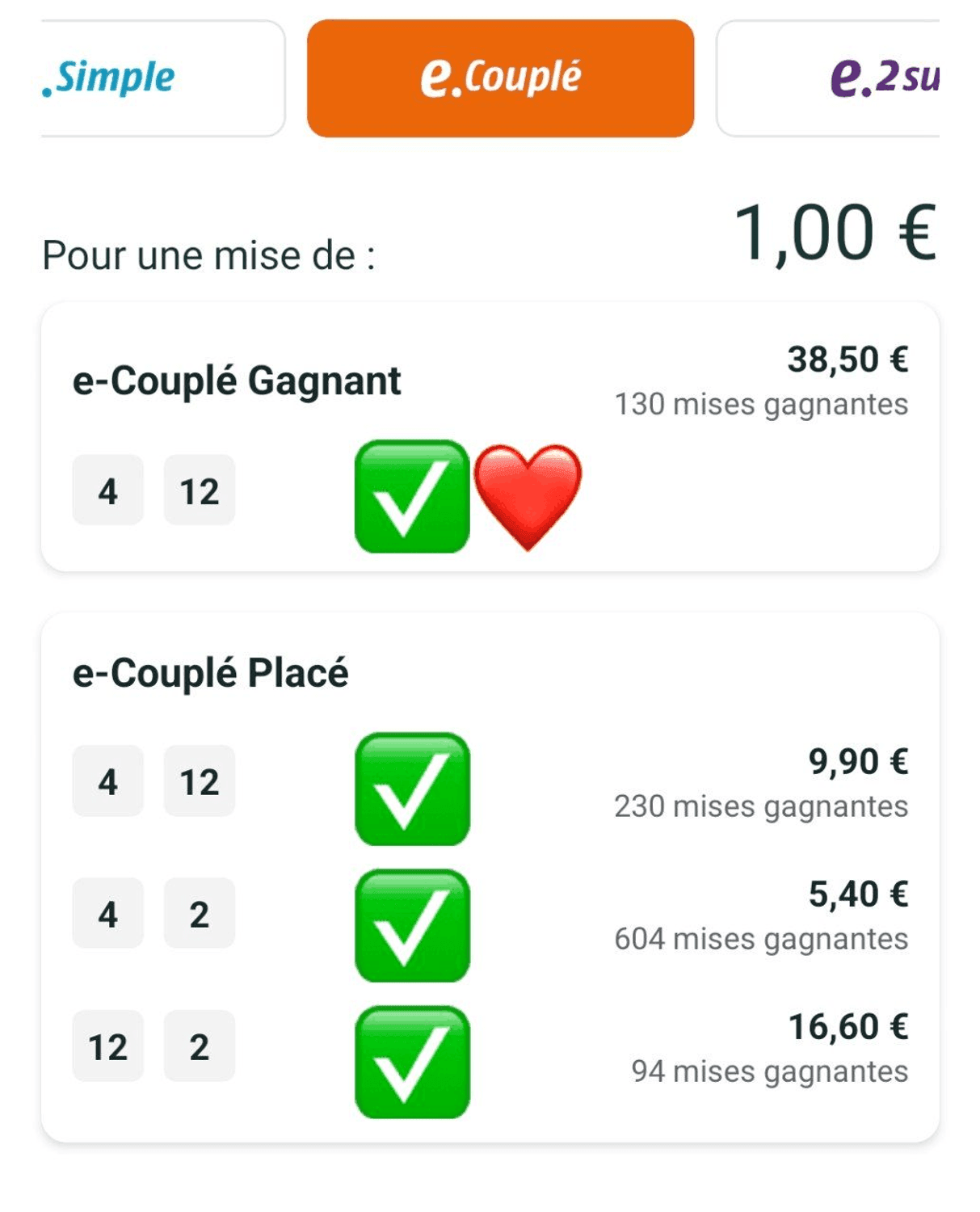
Task: Click green checkmark in Placé 12-2 row
Action: (412, 1062)
